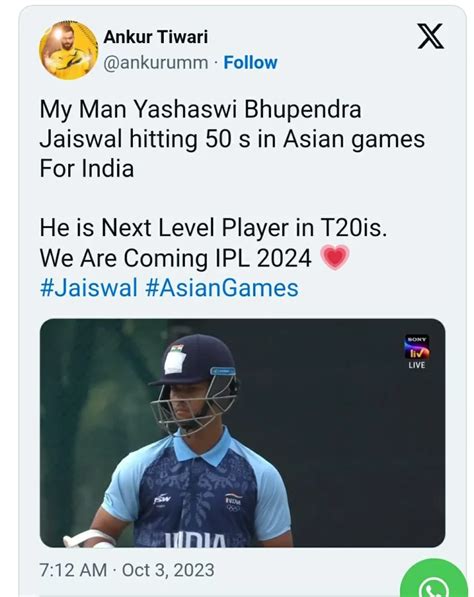The height and width of the screenshot is (597, 474).
Task: Click the 'For India' text line
Action: (x=87, y=168)
